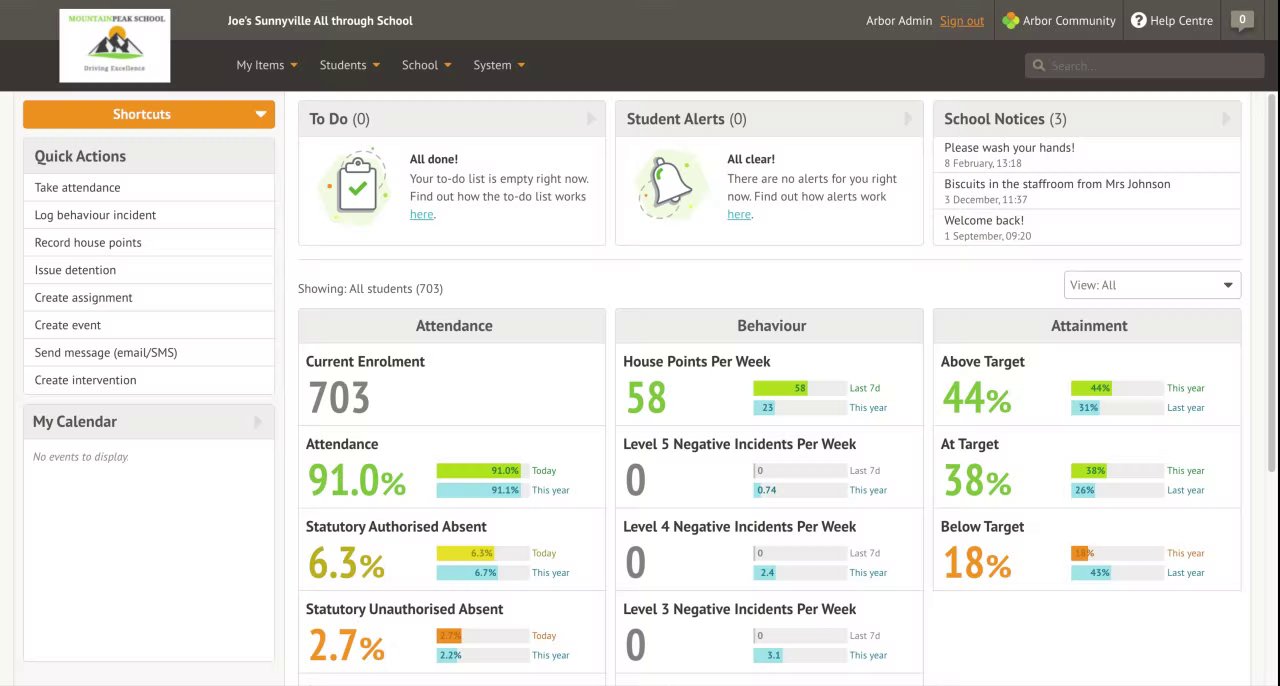Expand the School Notices panel arrow
This screenshot has height=686, width=1280.
1226,119
